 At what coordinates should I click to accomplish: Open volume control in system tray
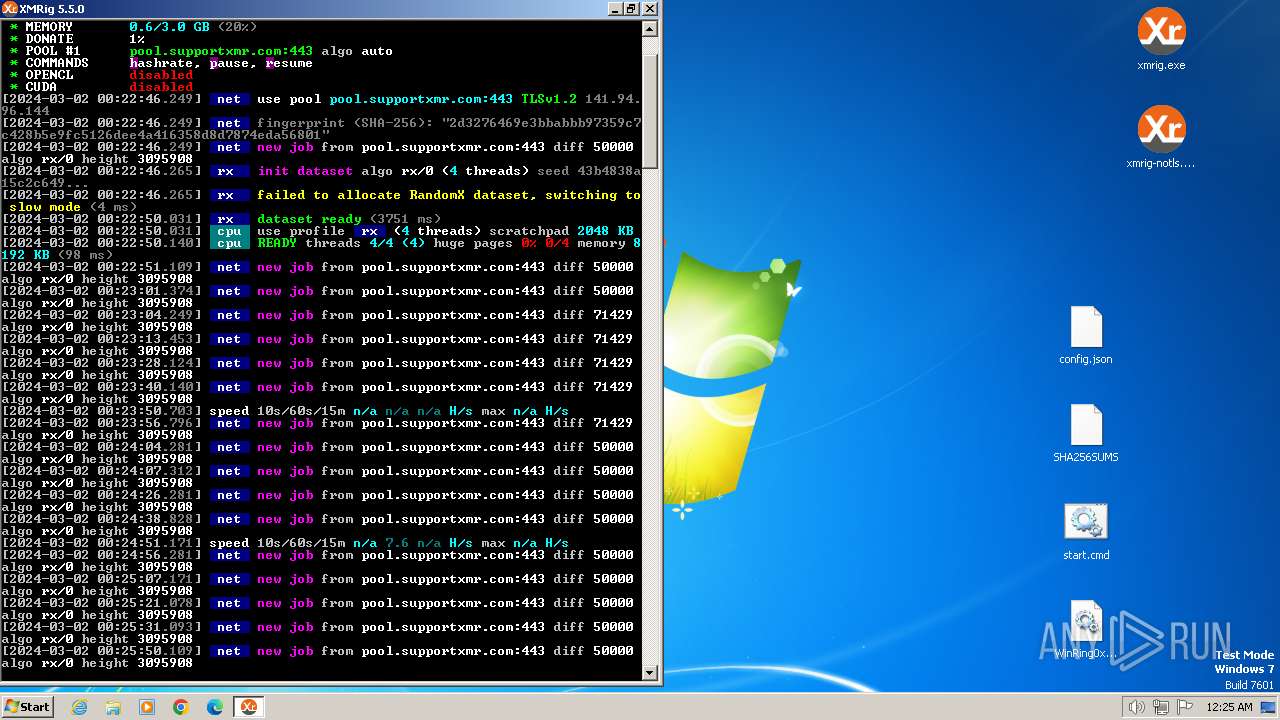1137,707
